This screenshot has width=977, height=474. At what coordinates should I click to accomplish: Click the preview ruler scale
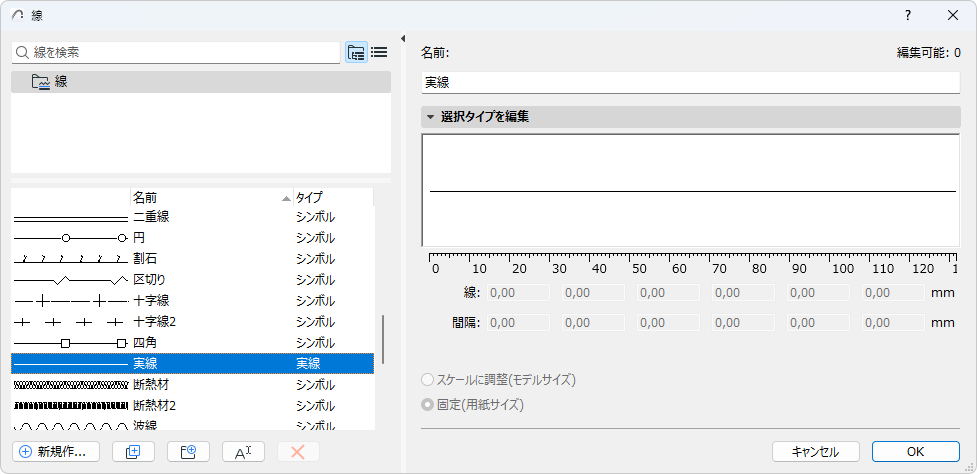693,263
